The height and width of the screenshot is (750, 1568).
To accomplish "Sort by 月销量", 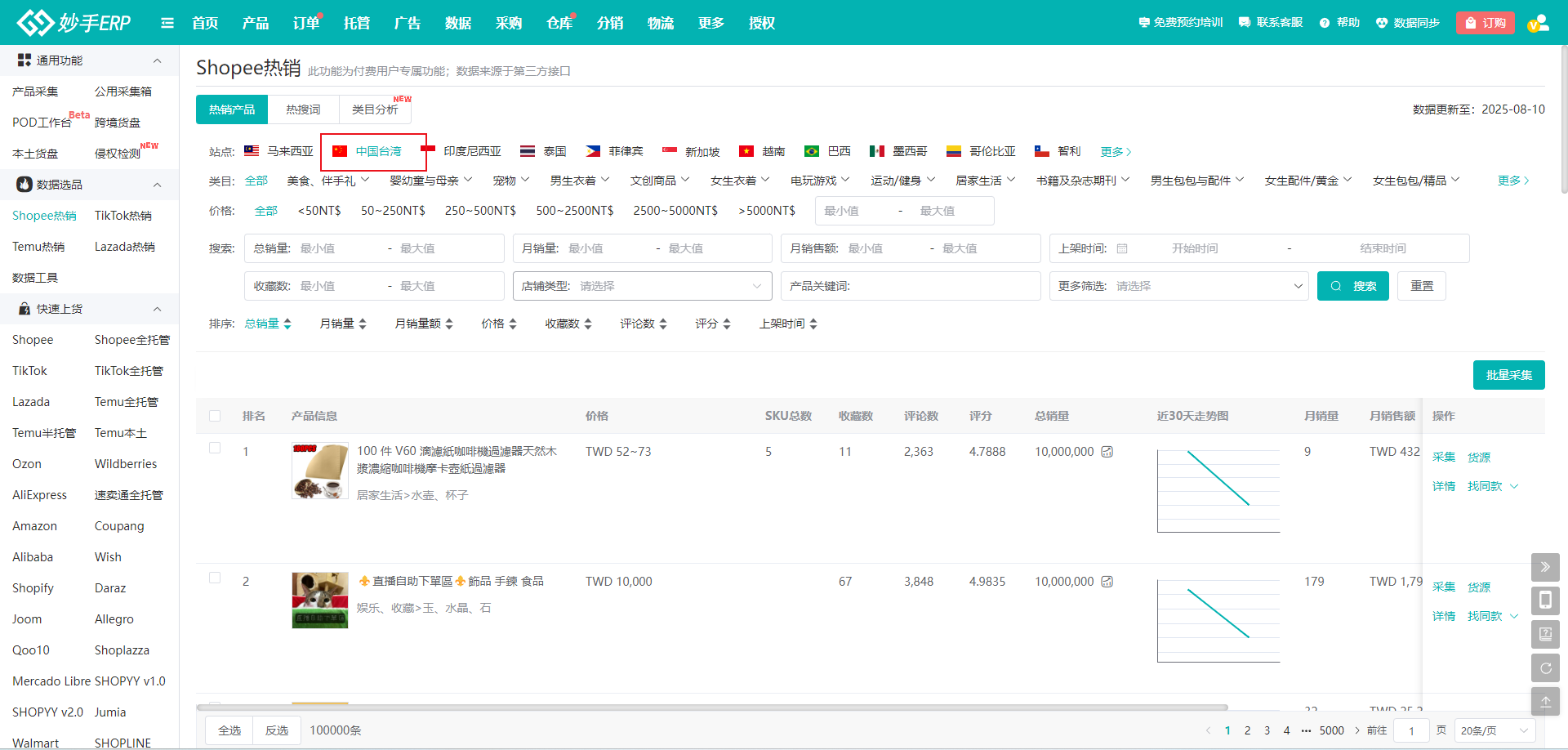I will [x=343, y=324].
